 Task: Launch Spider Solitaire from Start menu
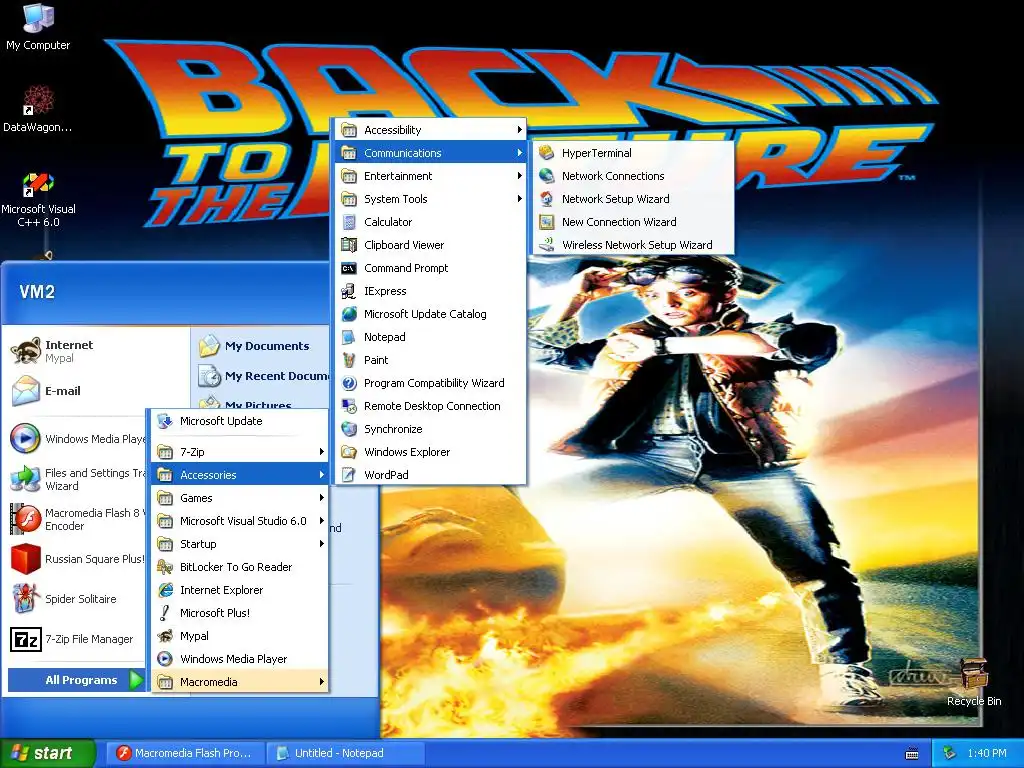[77, 599]
